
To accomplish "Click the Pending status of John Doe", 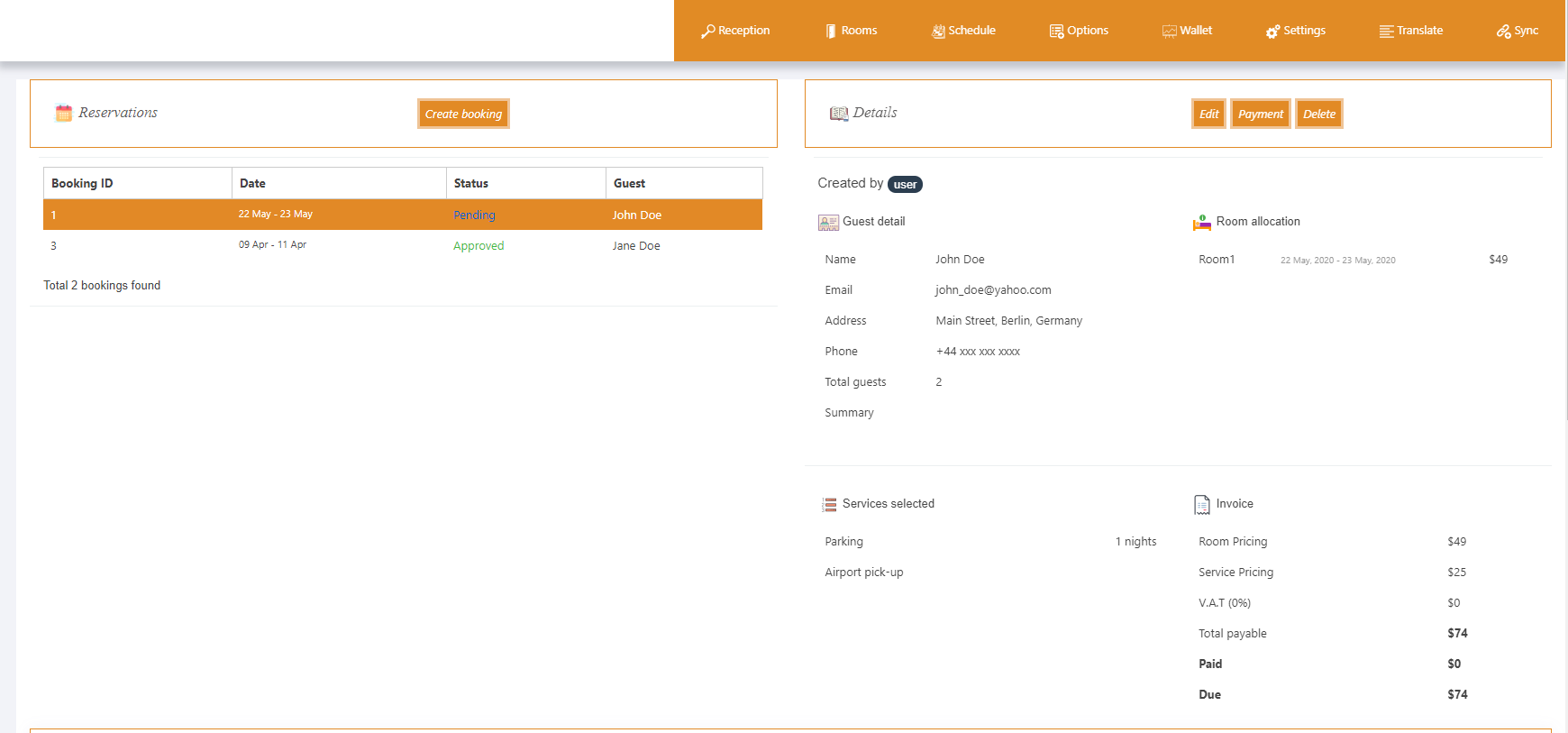I will coord(474,215).
